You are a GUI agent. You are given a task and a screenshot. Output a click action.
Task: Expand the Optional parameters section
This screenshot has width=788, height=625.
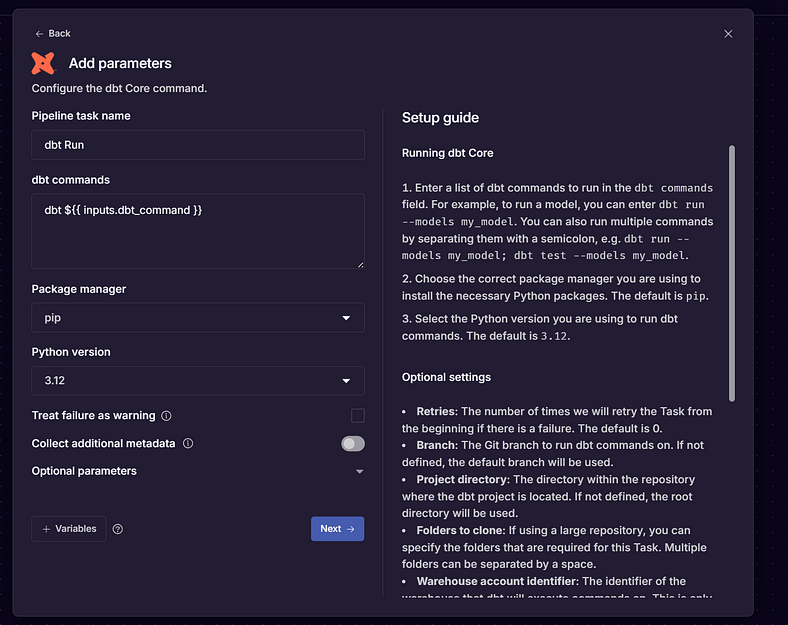click(x=198, y=471)
